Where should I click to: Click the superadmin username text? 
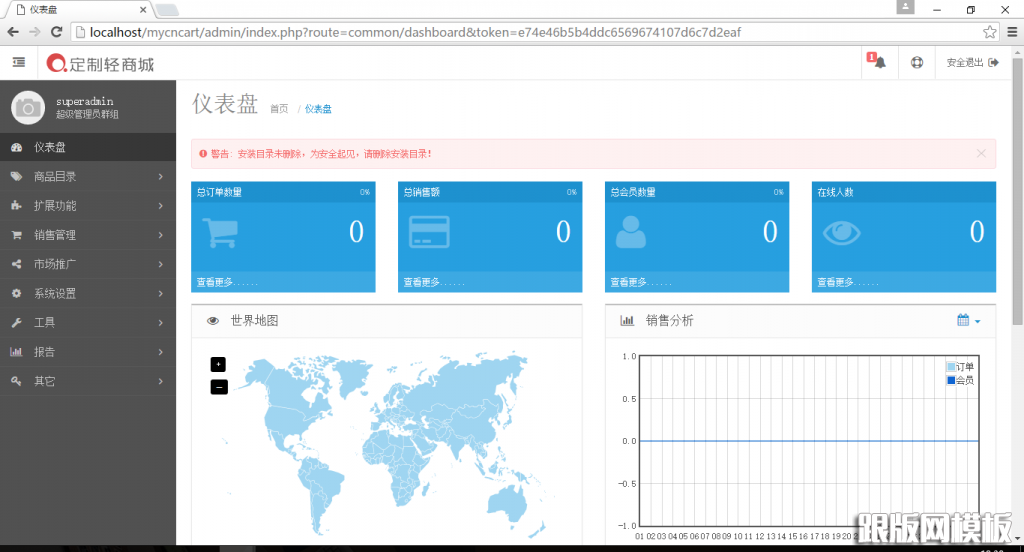click(85, 101)
